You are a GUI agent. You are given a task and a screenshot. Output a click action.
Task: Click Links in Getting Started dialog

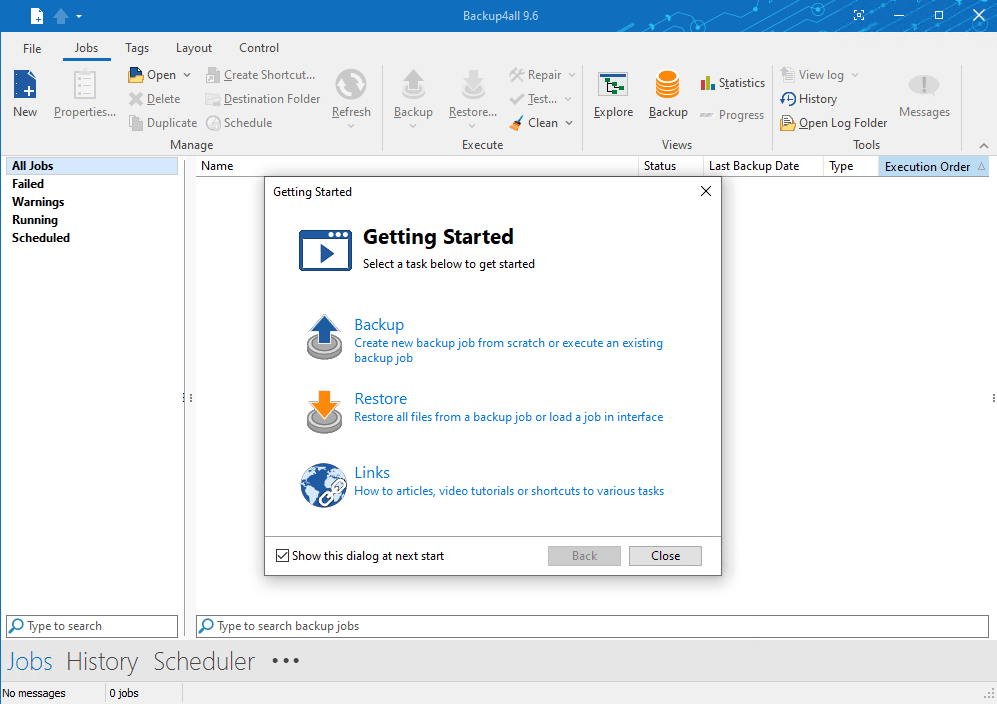click(x=372, y=473)
